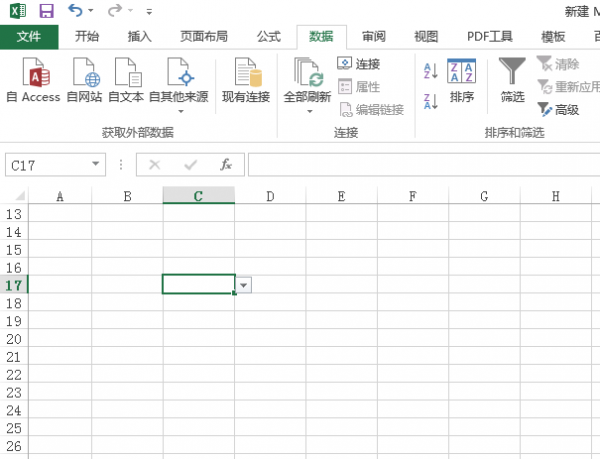Click the 编辑链接 button
The image size is (600, 459).
pyautogui.click(x=372, y=110)
